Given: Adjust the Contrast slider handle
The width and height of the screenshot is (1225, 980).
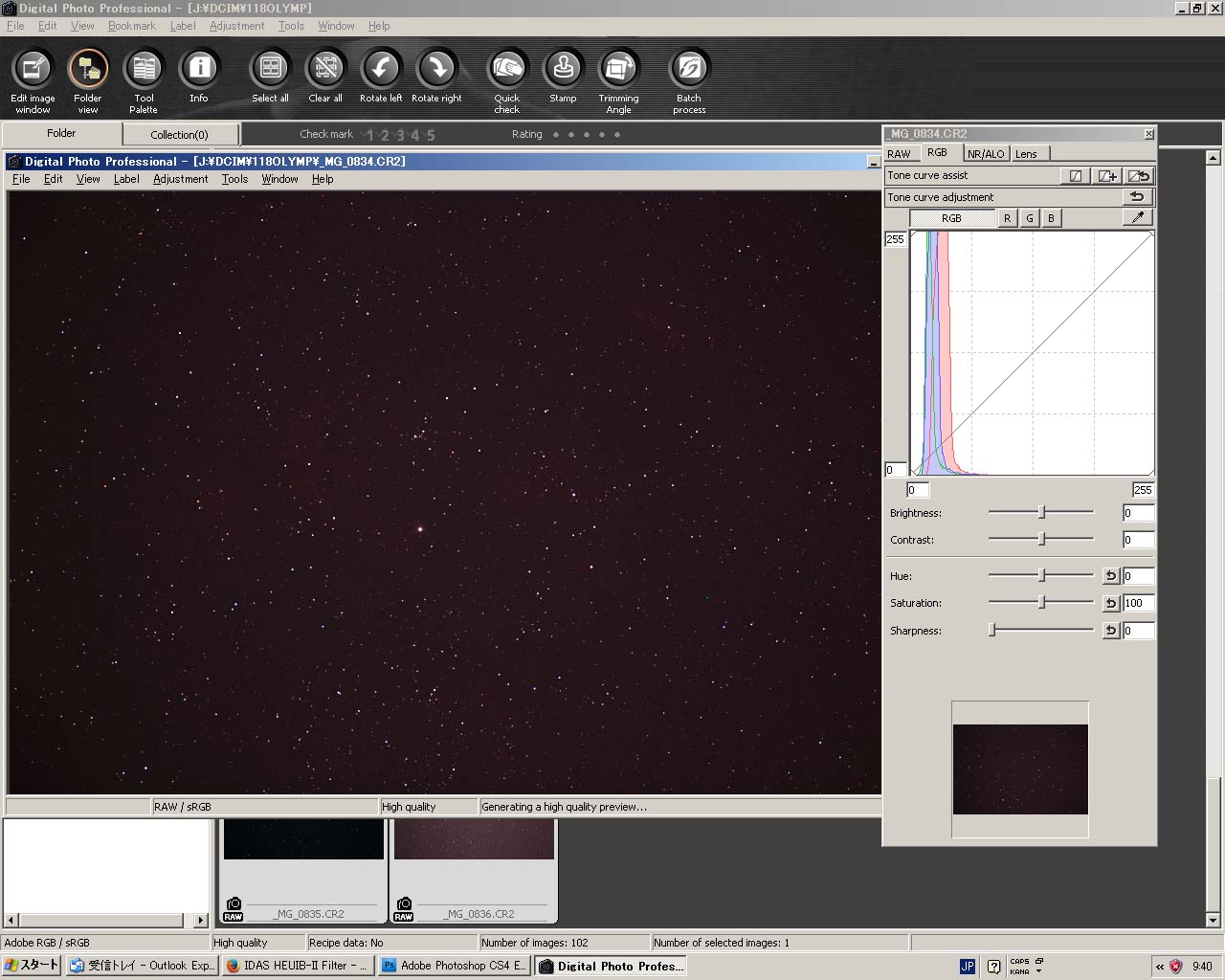Looking at the screenshot, I should tap(1042, 540).
